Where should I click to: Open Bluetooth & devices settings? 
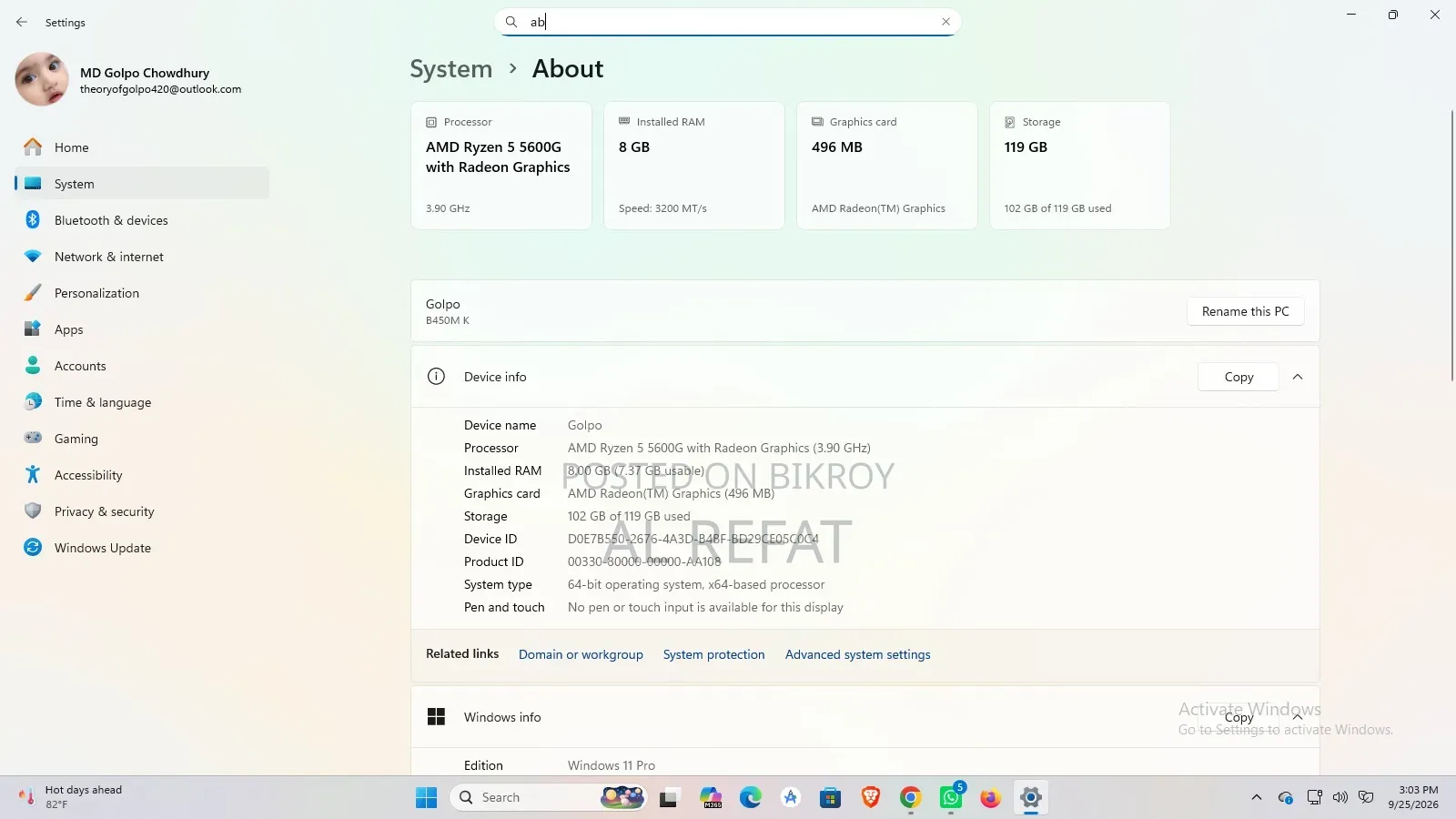pyautogui.click(x=142, y=220)
